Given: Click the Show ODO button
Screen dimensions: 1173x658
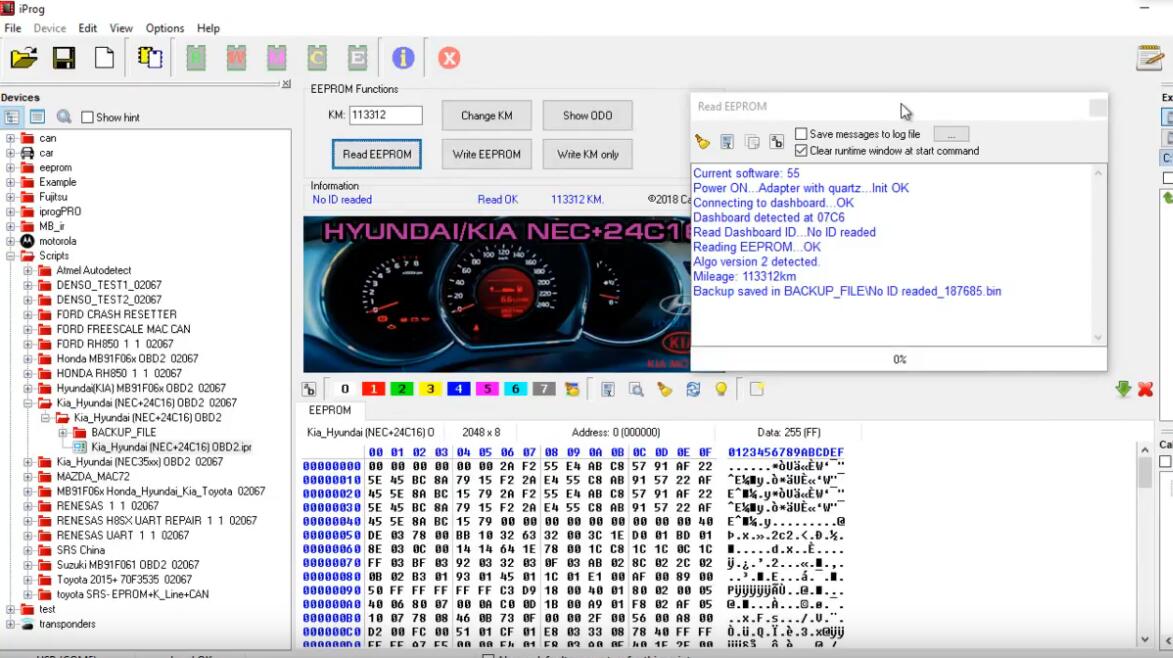Looking at the screenshot, I should [x=587, y=115].
